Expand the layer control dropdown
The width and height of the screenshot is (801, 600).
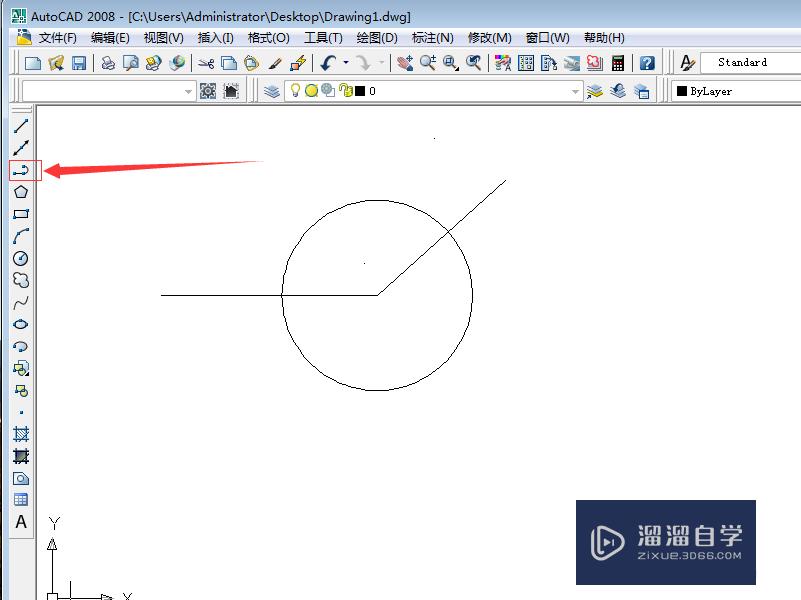coord(575,91)
